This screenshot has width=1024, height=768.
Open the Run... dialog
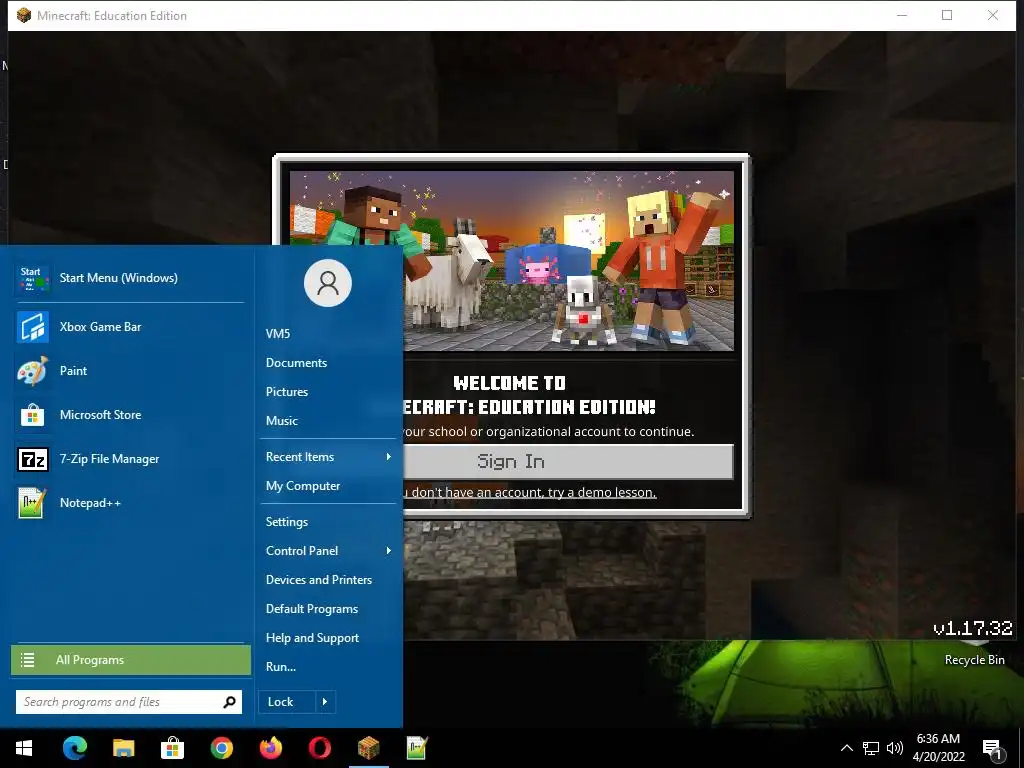[281, 667]
